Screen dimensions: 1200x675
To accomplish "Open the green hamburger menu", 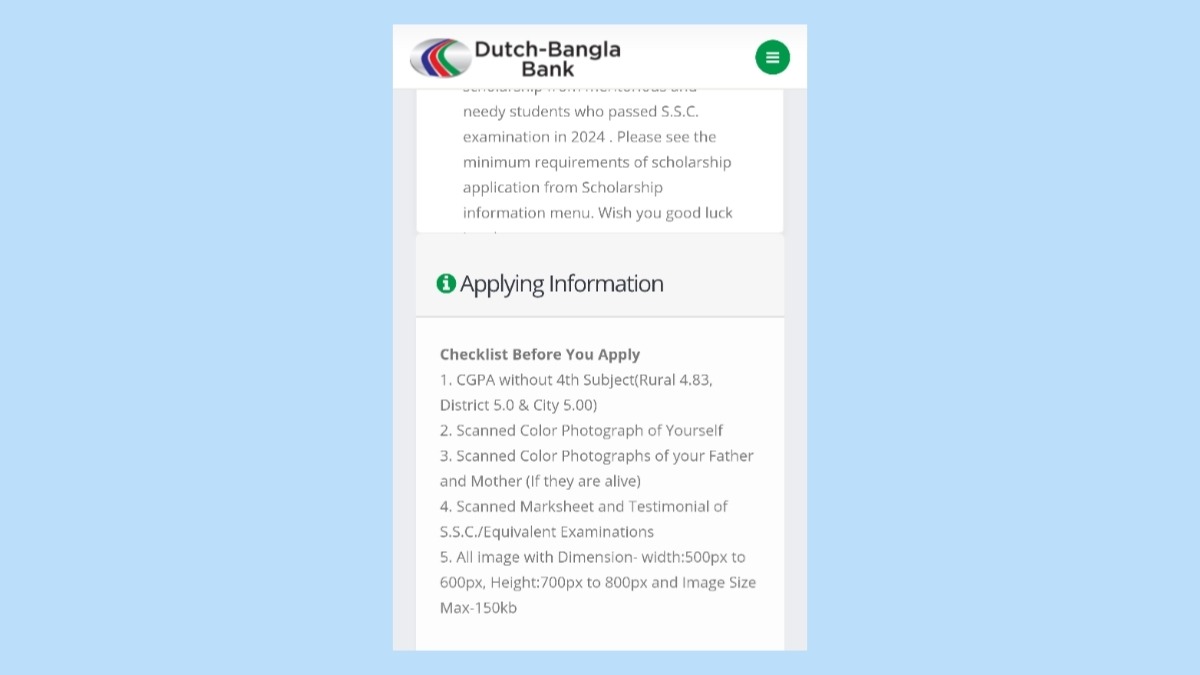I will (772, 57).
